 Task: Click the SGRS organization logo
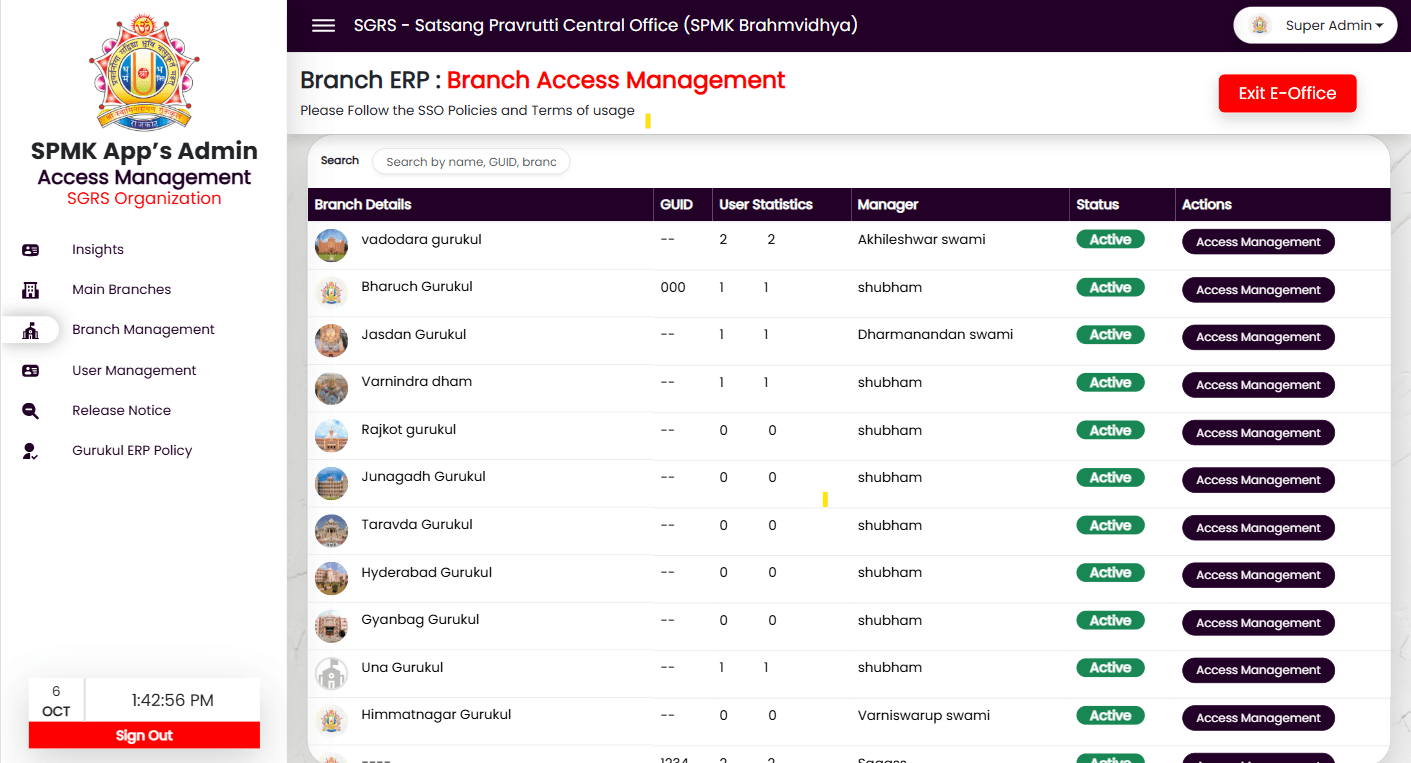point(143,72)
